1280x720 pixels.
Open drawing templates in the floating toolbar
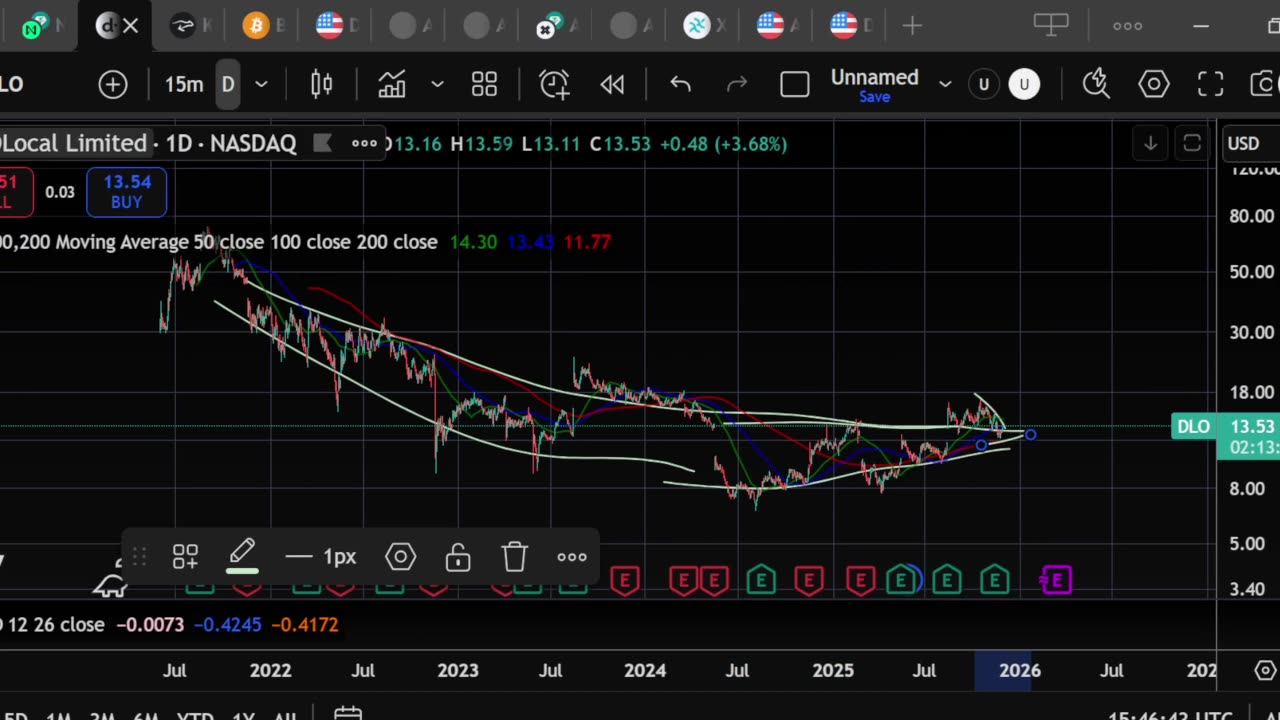(x=185, y=557)
